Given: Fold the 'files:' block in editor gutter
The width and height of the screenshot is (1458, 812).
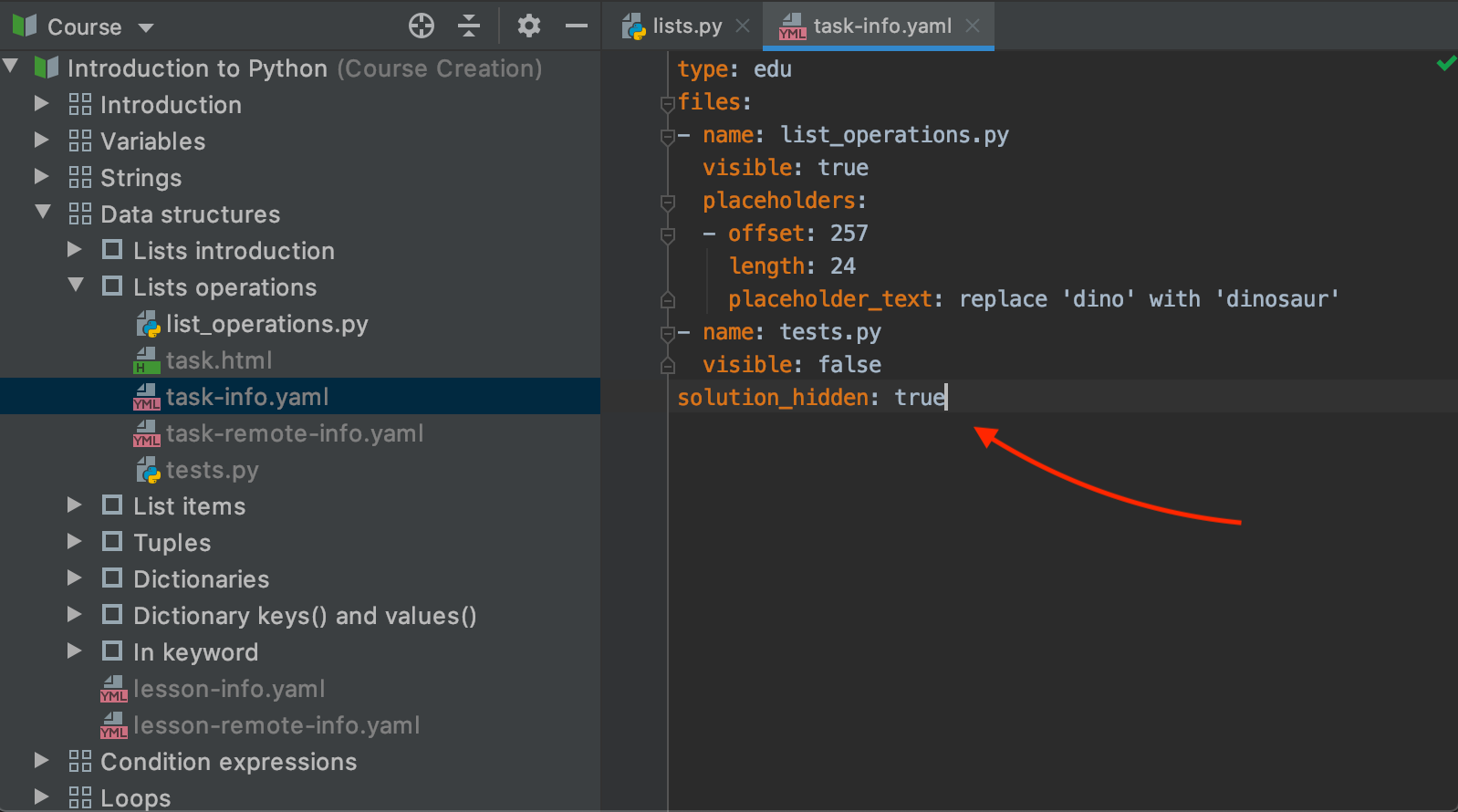Looking at the screenshot, I should click(x=668, y=103).
